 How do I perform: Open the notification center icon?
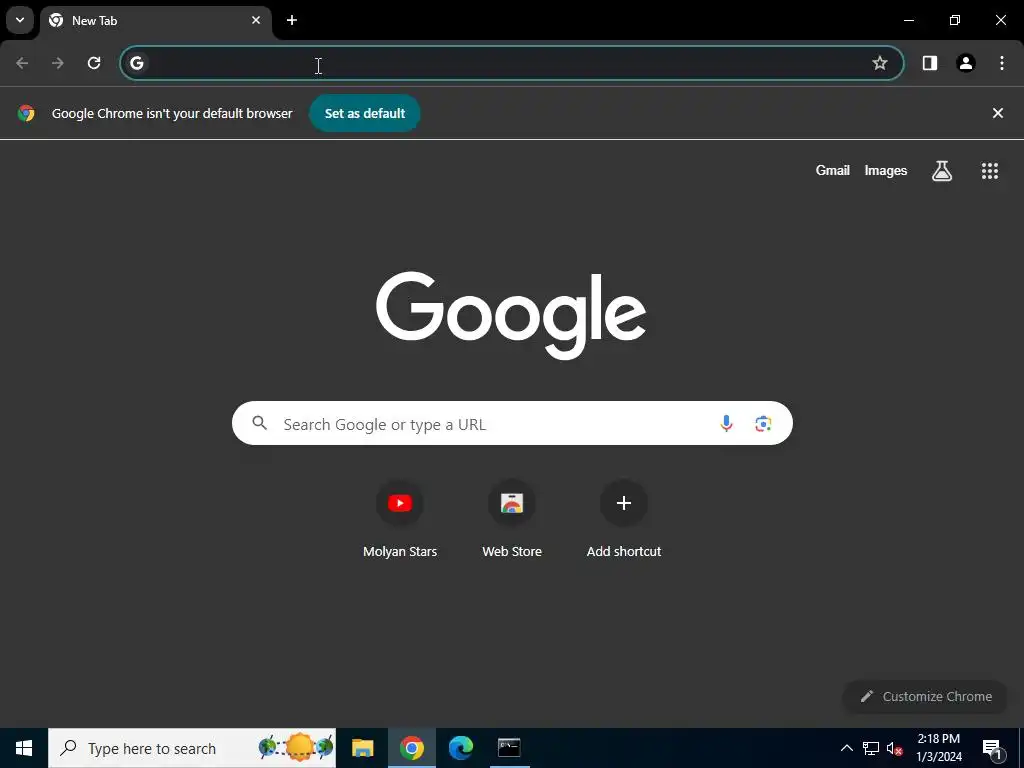coord(992,748)
